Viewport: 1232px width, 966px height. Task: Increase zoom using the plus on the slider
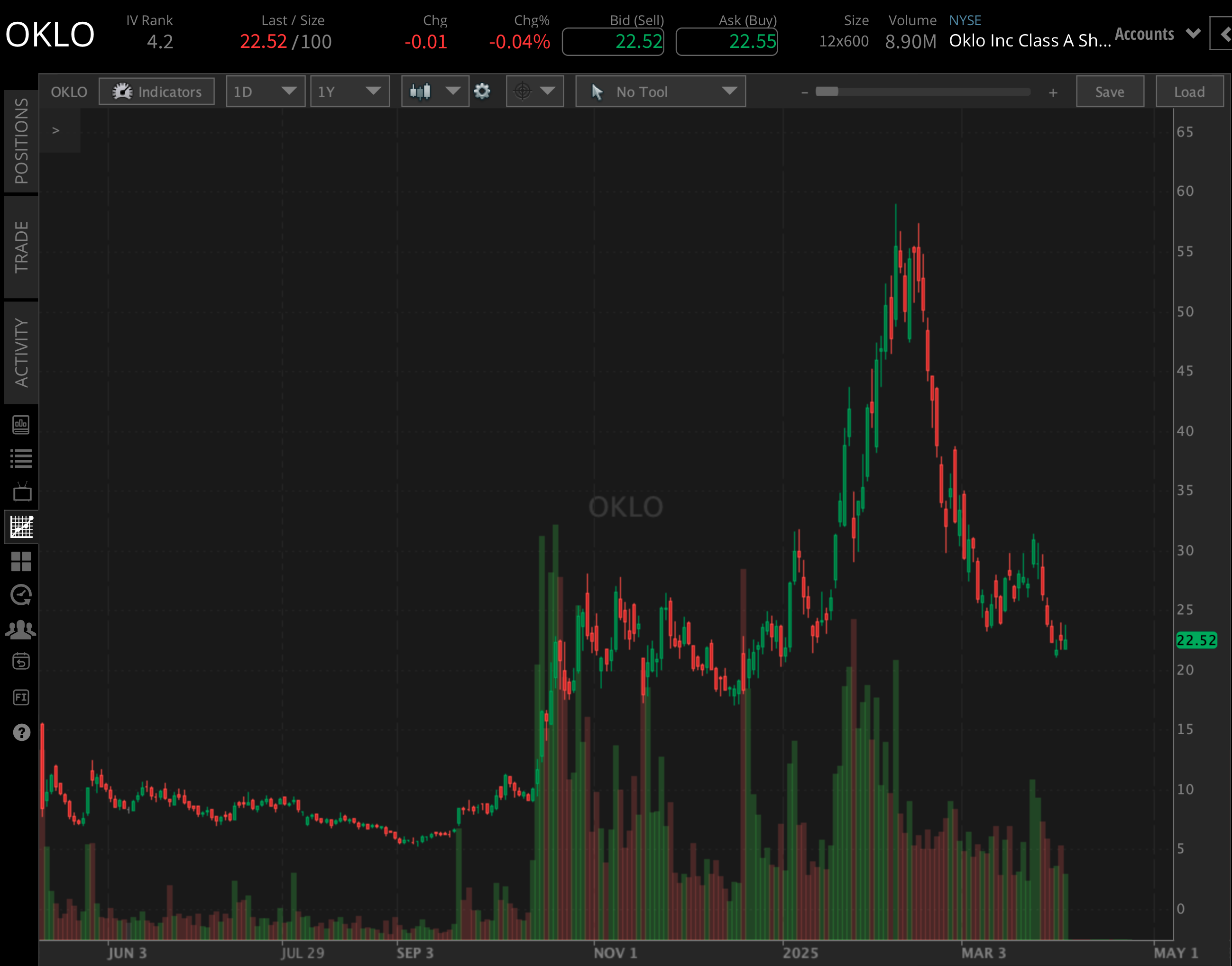click(1053, 92)
